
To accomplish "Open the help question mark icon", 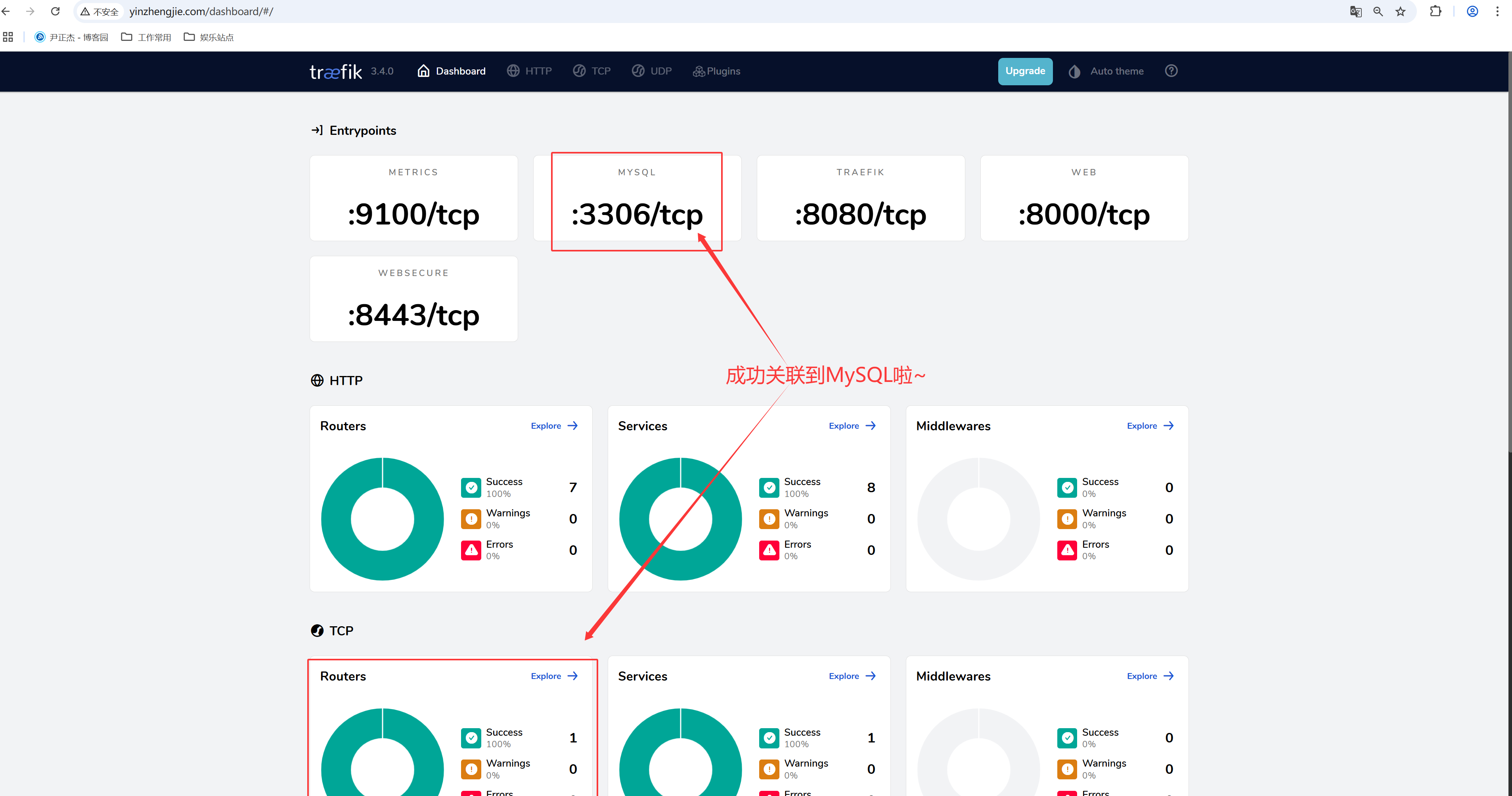I will click(x=1171, y=71).
